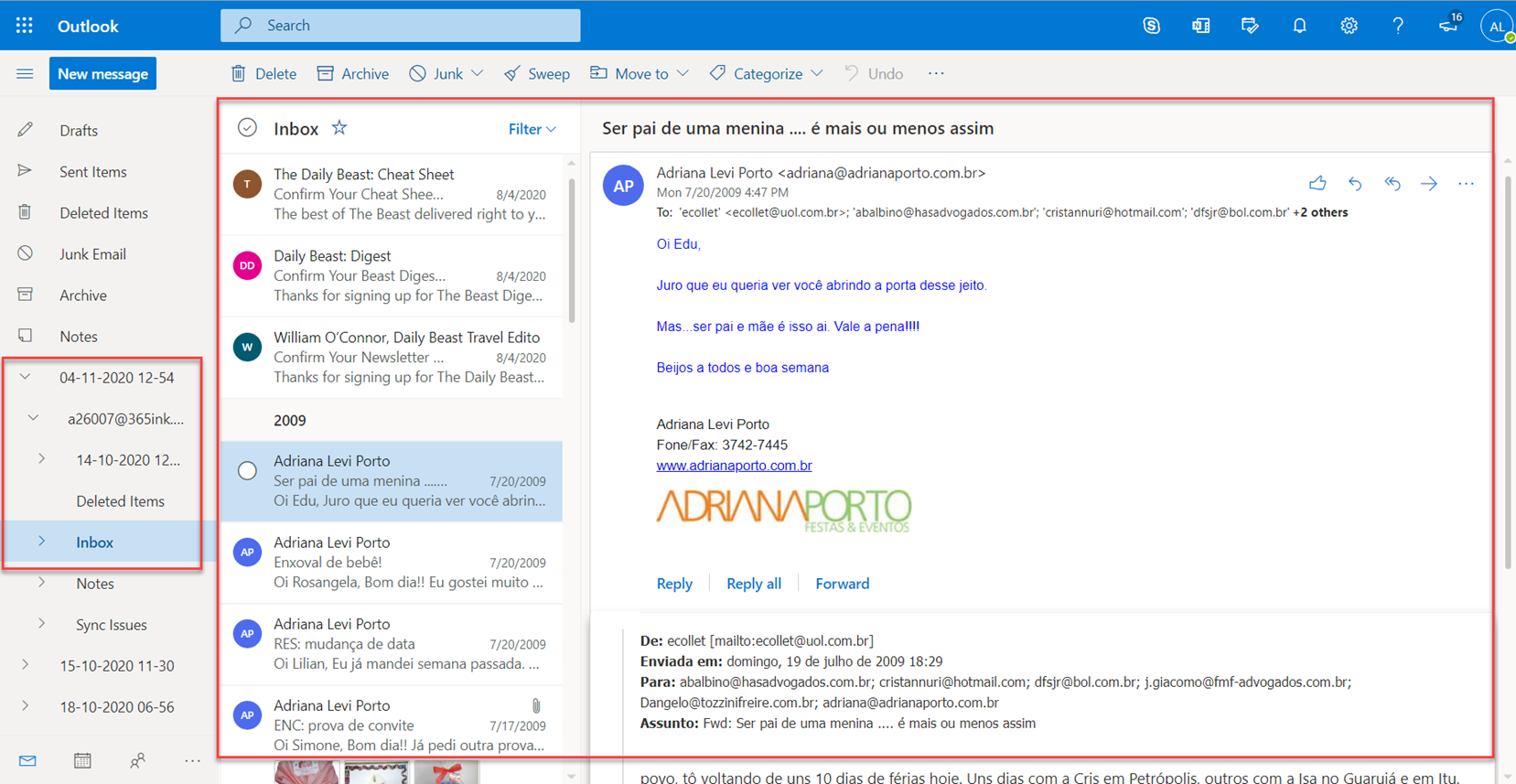Switch to Calendar module icon

(x=82, y=760)
